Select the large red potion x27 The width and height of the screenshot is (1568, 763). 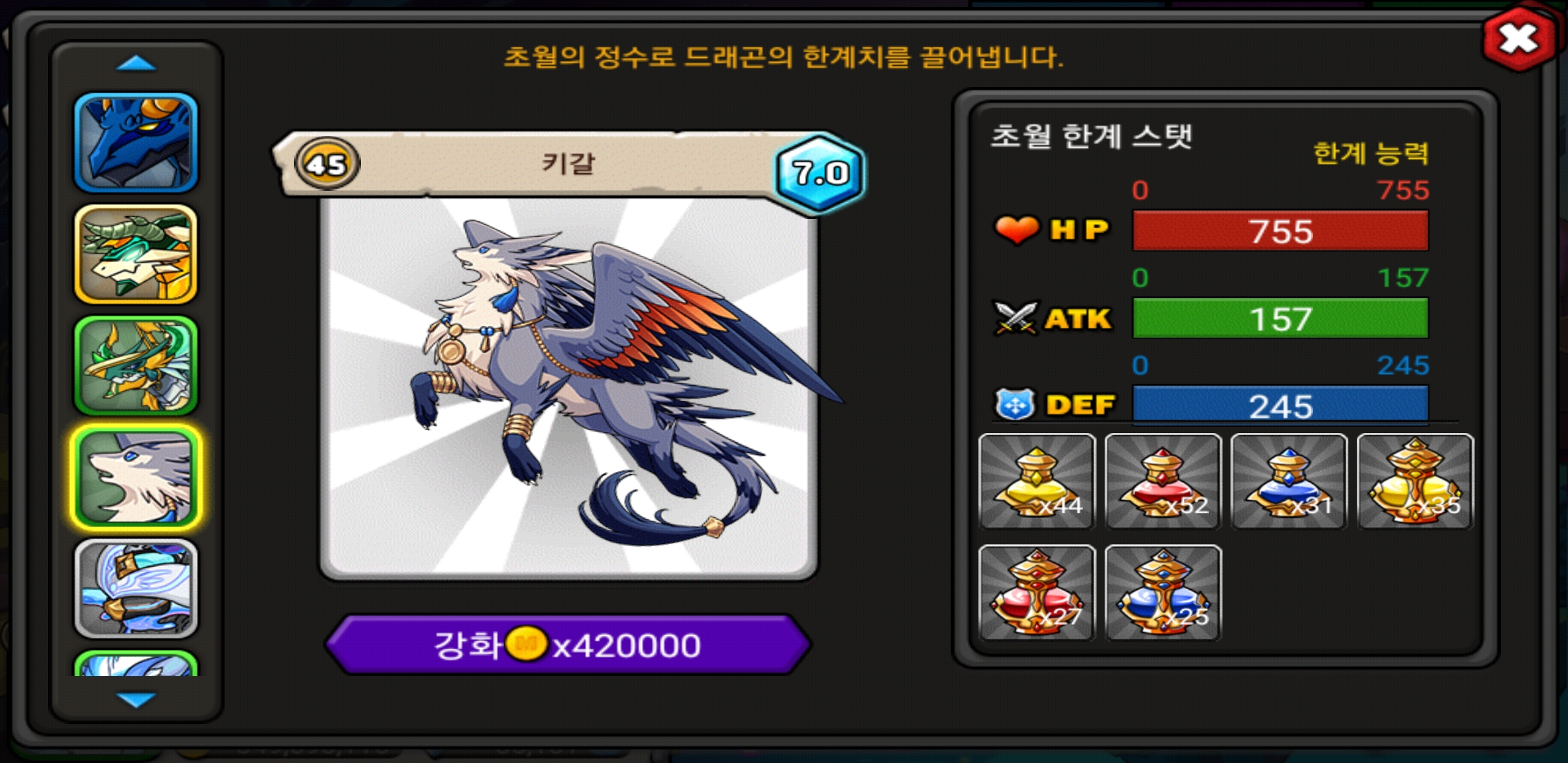coord(1037,593)
